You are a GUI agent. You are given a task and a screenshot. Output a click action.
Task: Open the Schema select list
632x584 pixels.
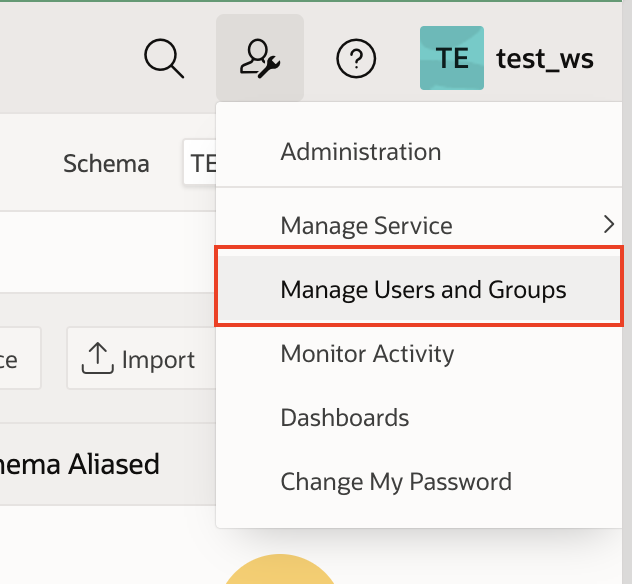tap(200, 162)
